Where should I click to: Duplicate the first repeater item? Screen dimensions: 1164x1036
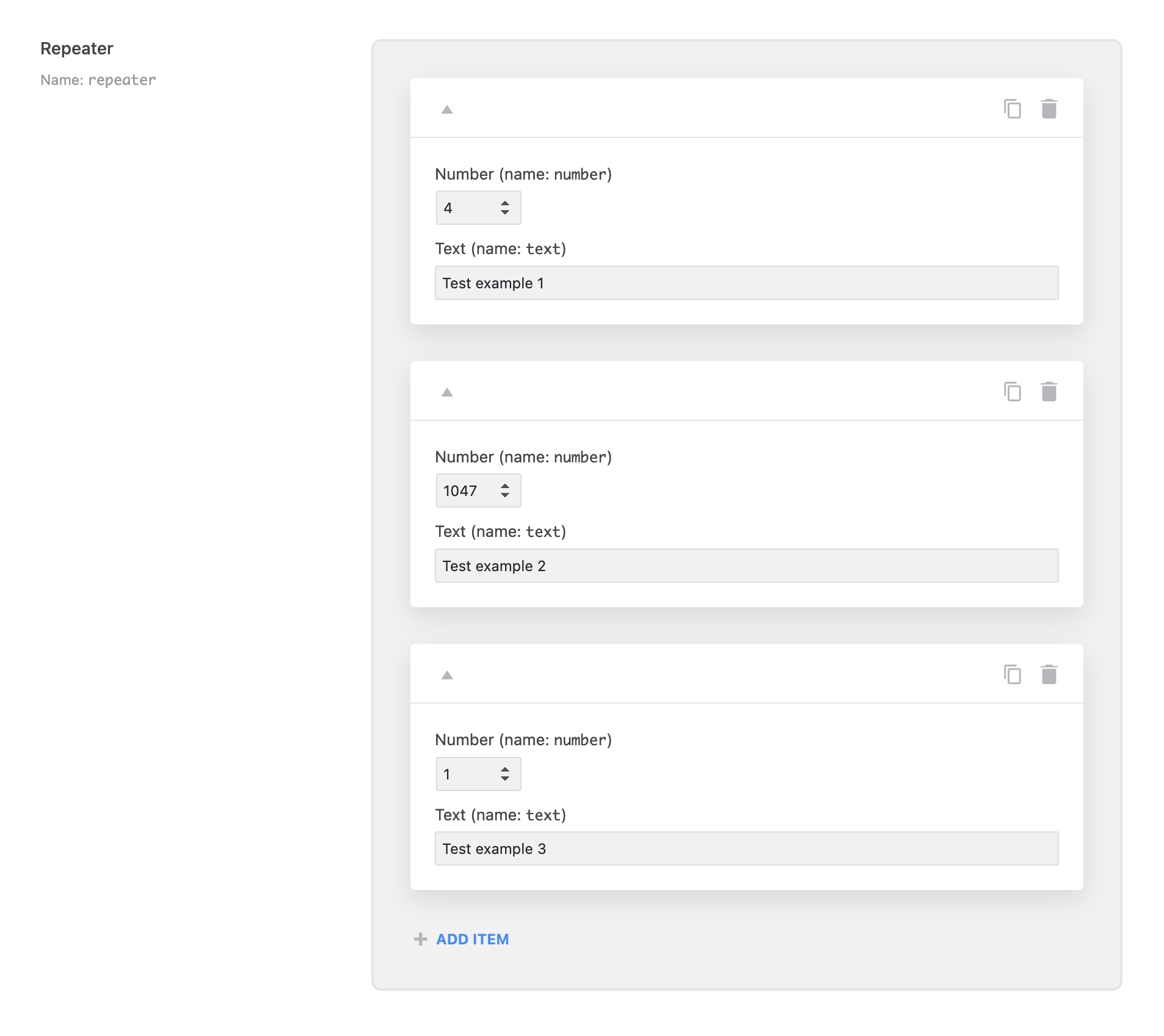pyautogui.click(x=1013, y=109)
